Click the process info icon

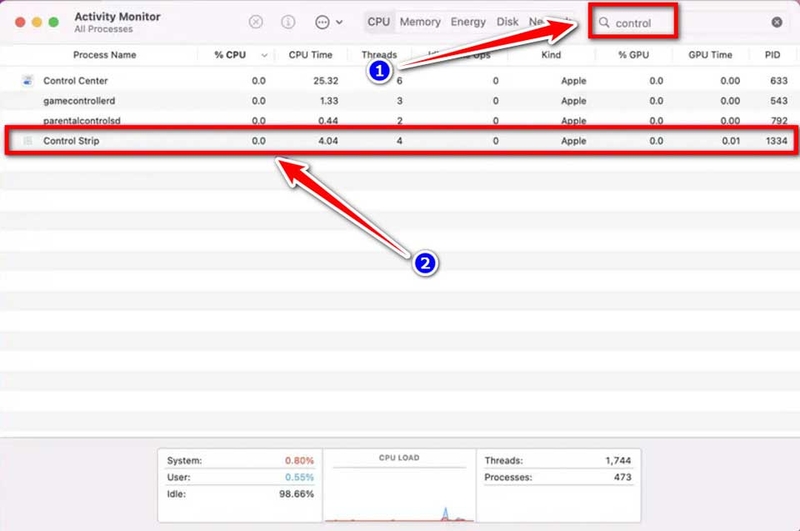tap(288, 22)
